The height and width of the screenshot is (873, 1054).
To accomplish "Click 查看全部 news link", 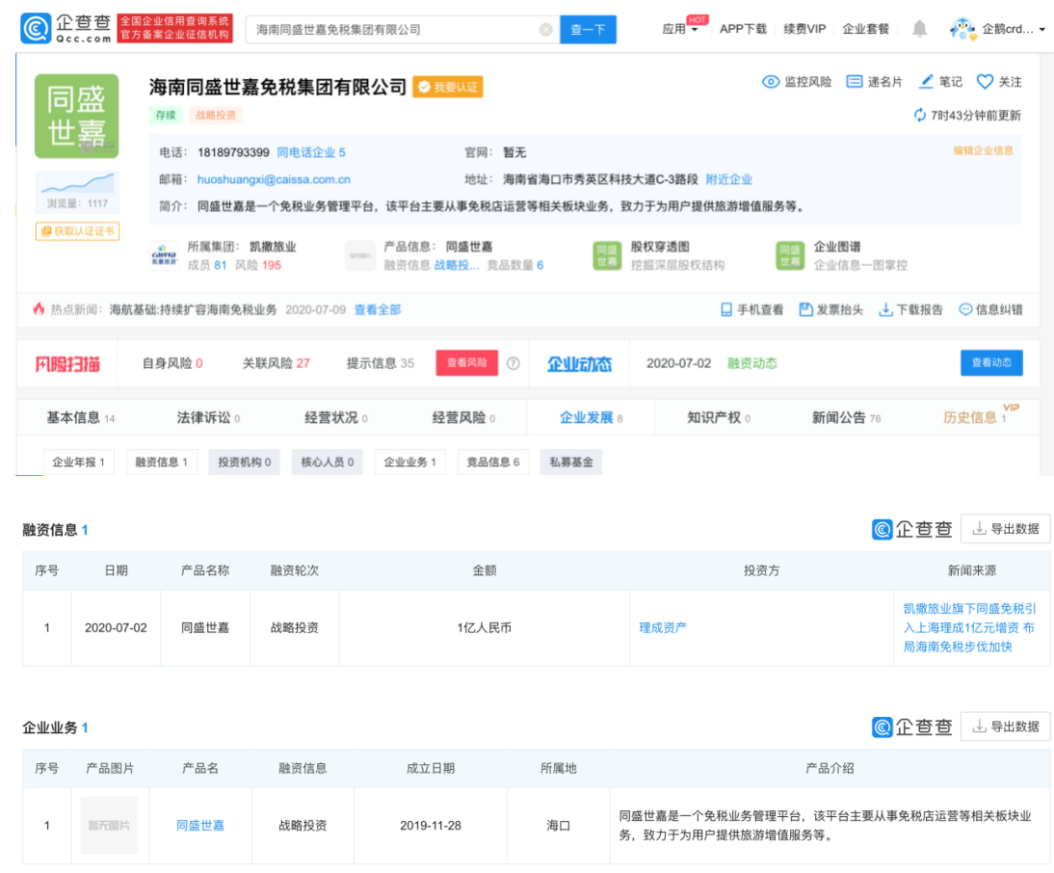I will pos(378,310).
